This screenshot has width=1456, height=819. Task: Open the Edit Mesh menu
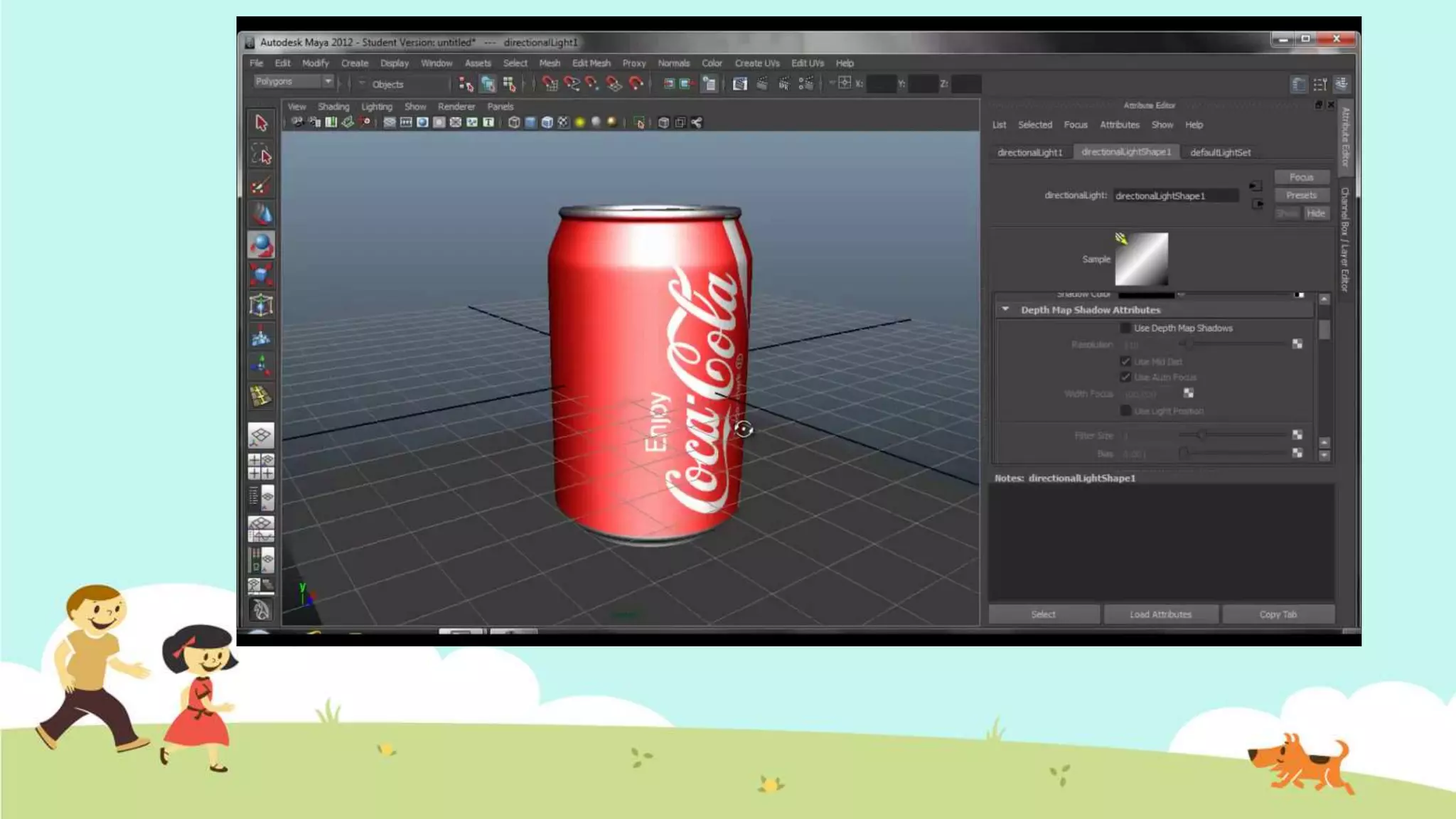(591, 63)
